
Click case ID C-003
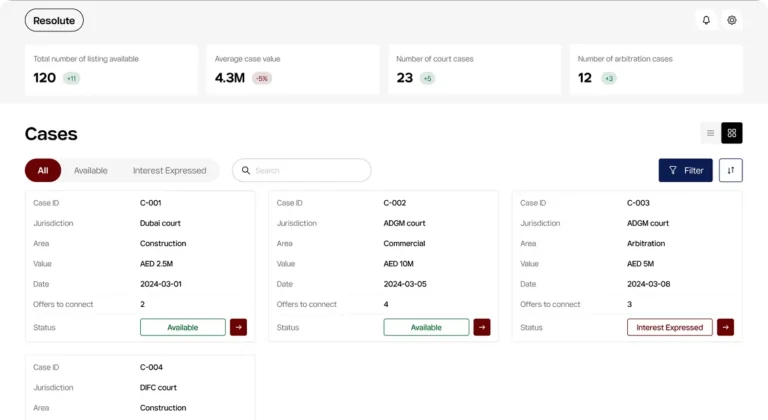638,202
